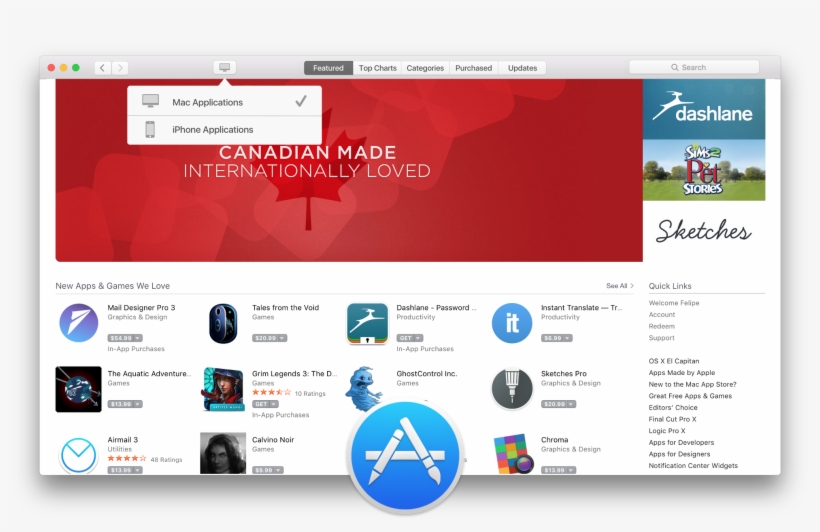Switch to the Updates tab

(522, 68)
